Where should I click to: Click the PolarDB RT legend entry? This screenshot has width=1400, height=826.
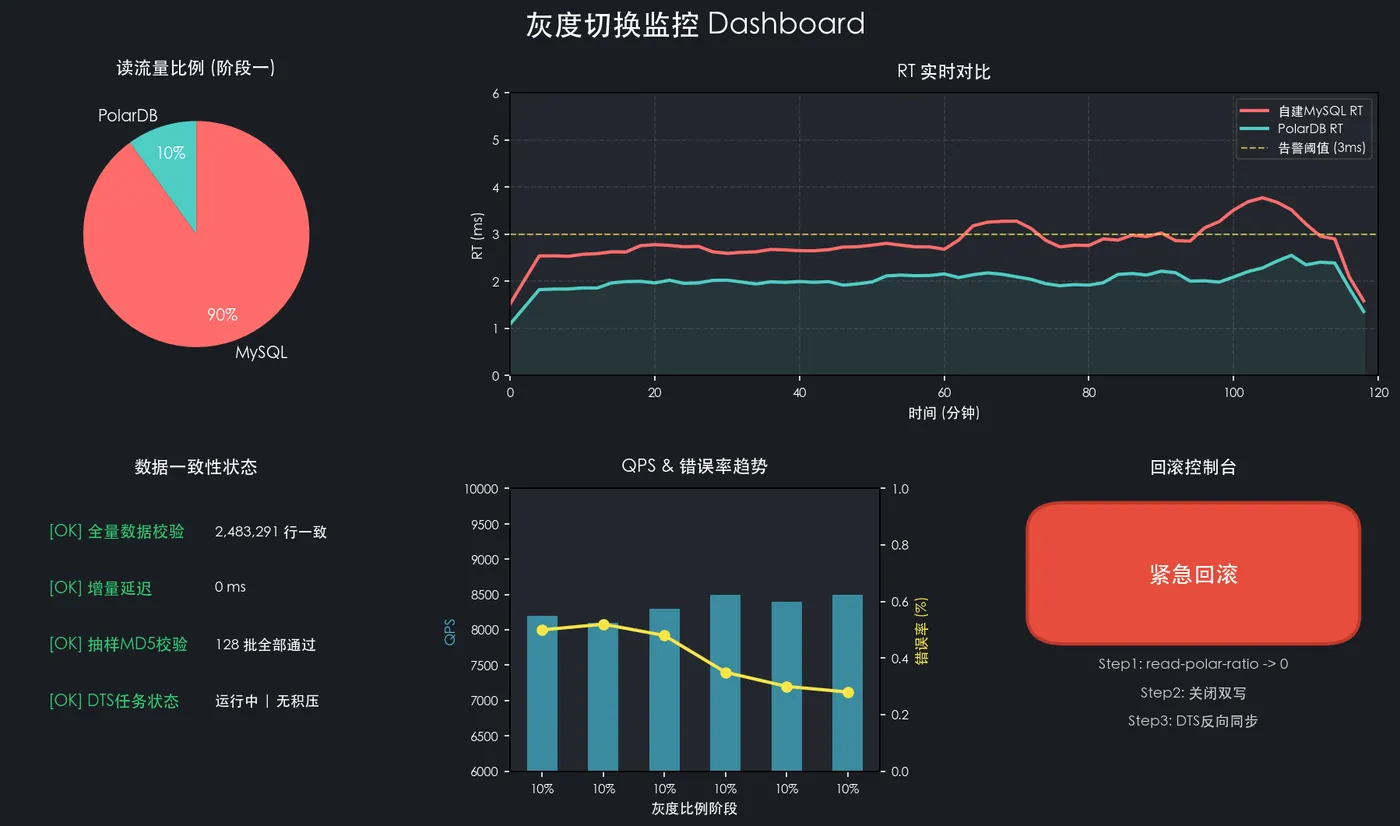(1293, 129)
